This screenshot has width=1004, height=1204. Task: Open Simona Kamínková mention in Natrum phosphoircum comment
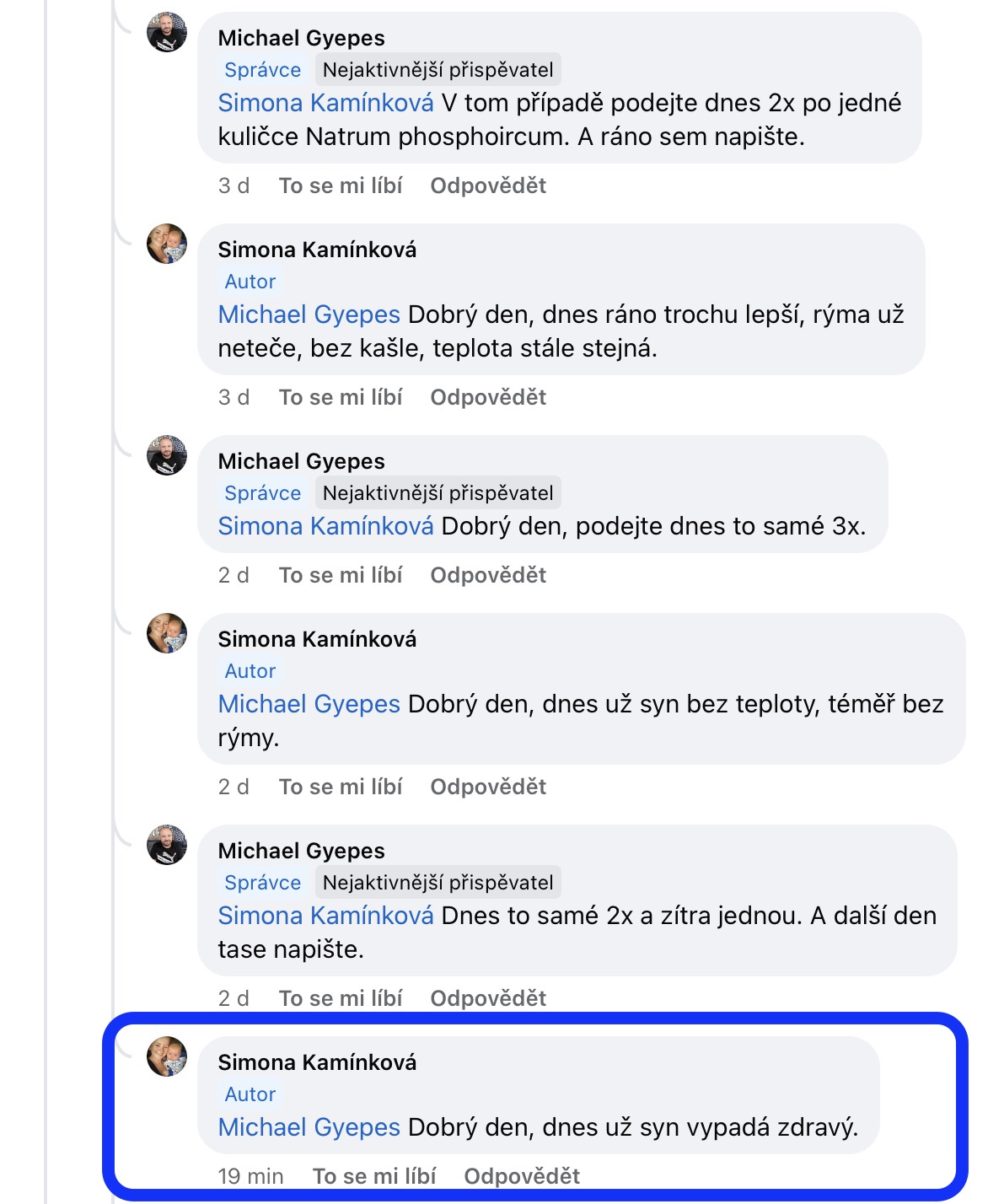(325, 103)
